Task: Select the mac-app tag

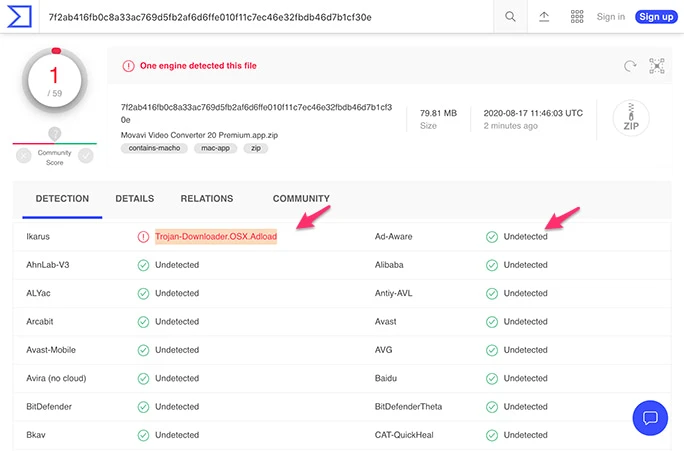Action: (x=215, y=148)
